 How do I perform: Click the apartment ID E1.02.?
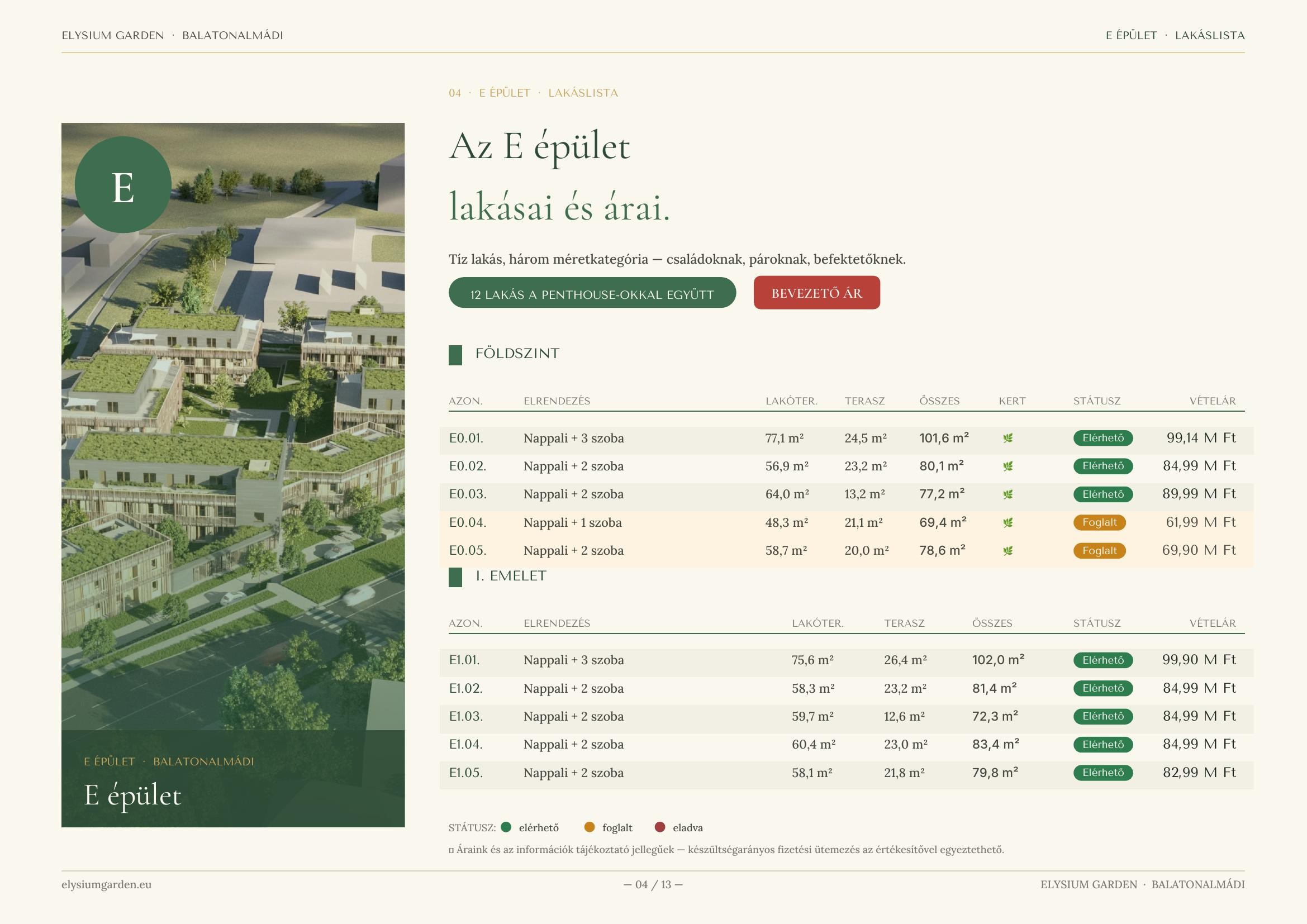[465, 688]
